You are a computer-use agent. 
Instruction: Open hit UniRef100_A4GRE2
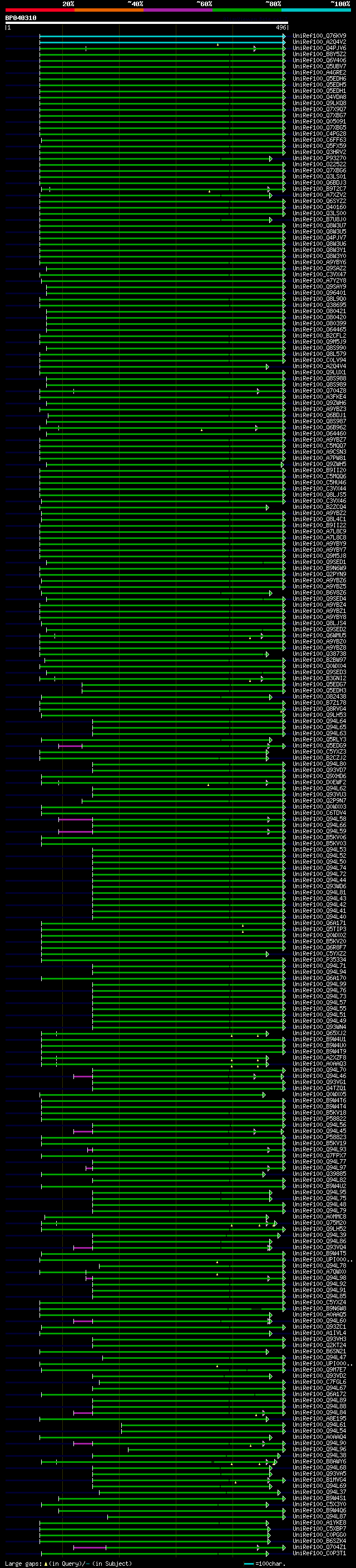click(319, 72)
